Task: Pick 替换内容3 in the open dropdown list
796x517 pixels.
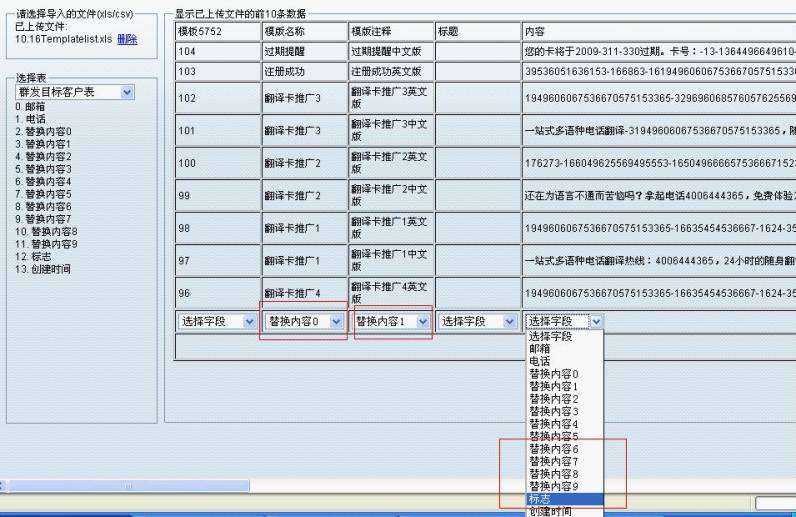Action: (x=554, y=411)
